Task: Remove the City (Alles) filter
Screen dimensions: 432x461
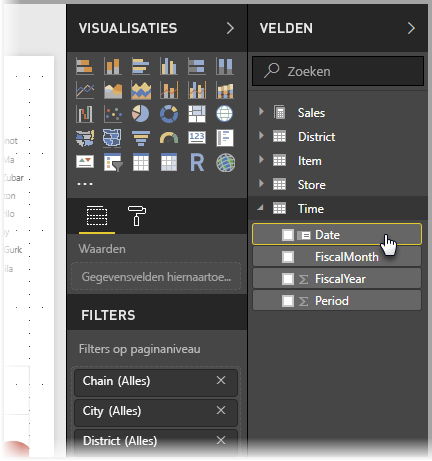Action: [221, 410]
